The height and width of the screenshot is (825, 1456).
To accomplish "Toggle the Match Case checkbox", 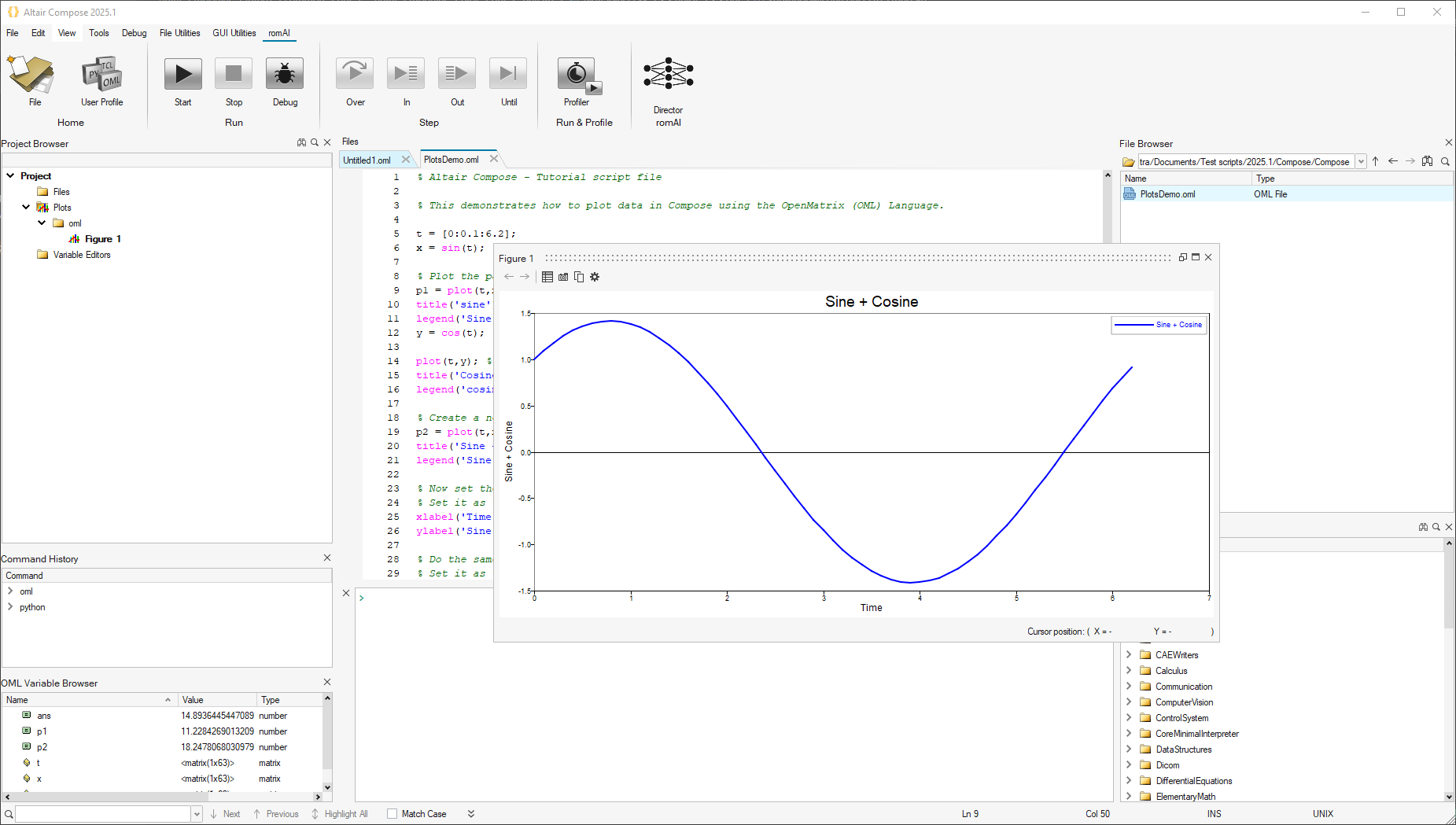I will (392, 814).
